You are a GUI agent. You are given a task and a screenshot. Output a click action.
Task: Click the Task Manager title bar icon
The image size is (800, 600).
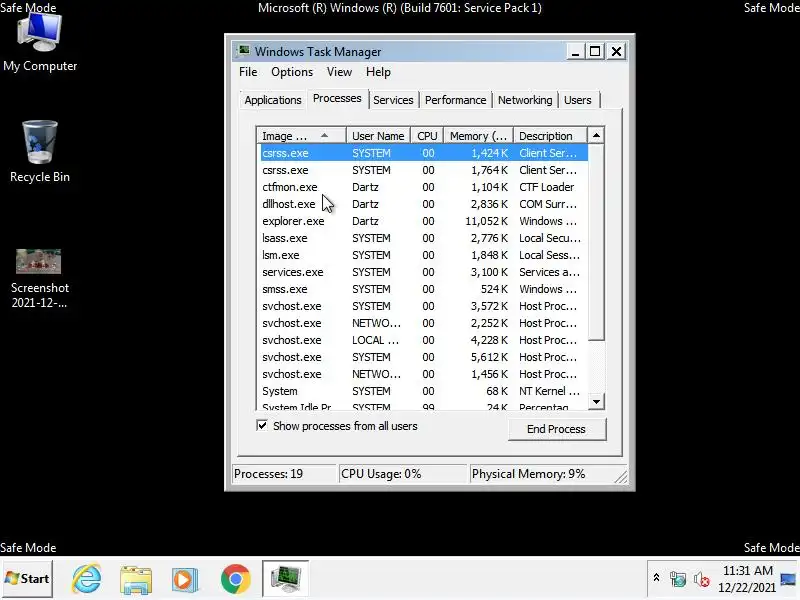pos(244,52)
